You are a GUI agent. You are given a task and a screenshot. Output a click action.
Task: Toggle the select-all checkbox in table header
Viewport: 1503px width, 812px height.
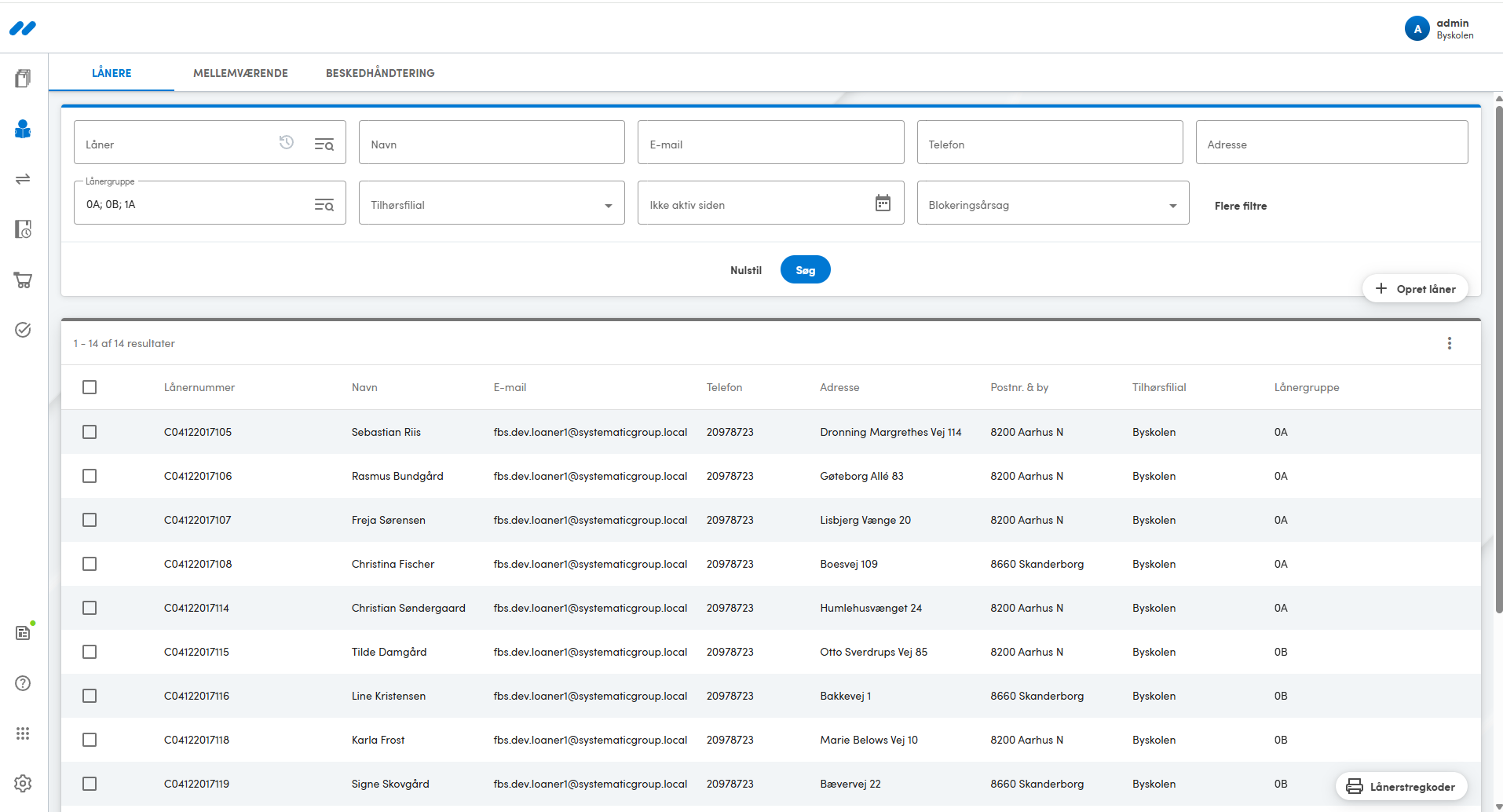click(x=90, y=387)
